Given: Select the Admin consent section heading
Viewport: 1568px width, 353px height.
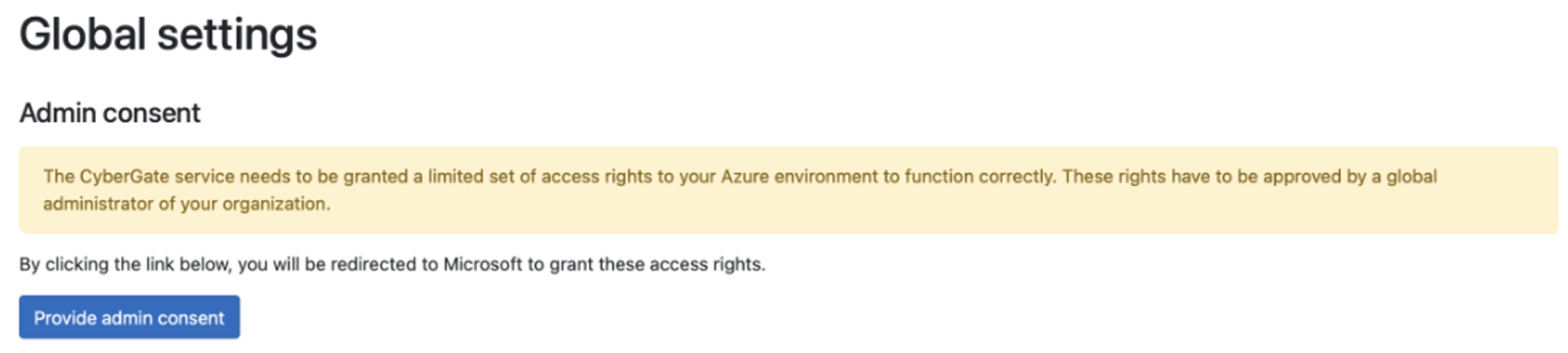Looking at the screenshot, I should tap(109, 113).
